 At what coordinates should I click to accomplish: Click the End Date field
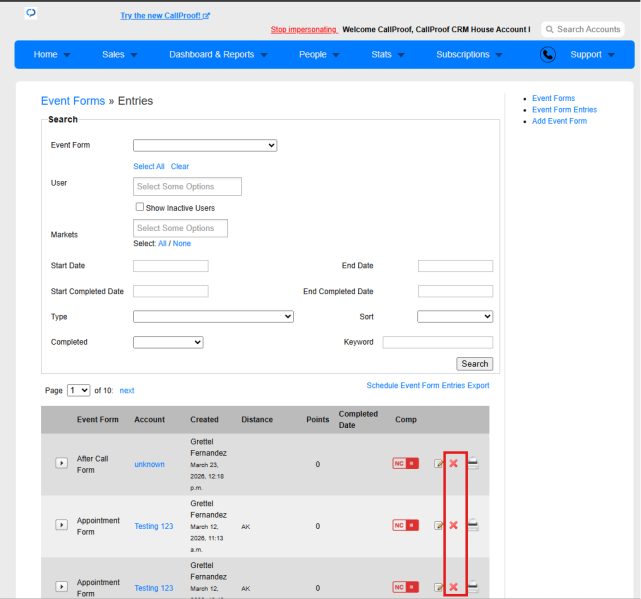coord(455,266)
